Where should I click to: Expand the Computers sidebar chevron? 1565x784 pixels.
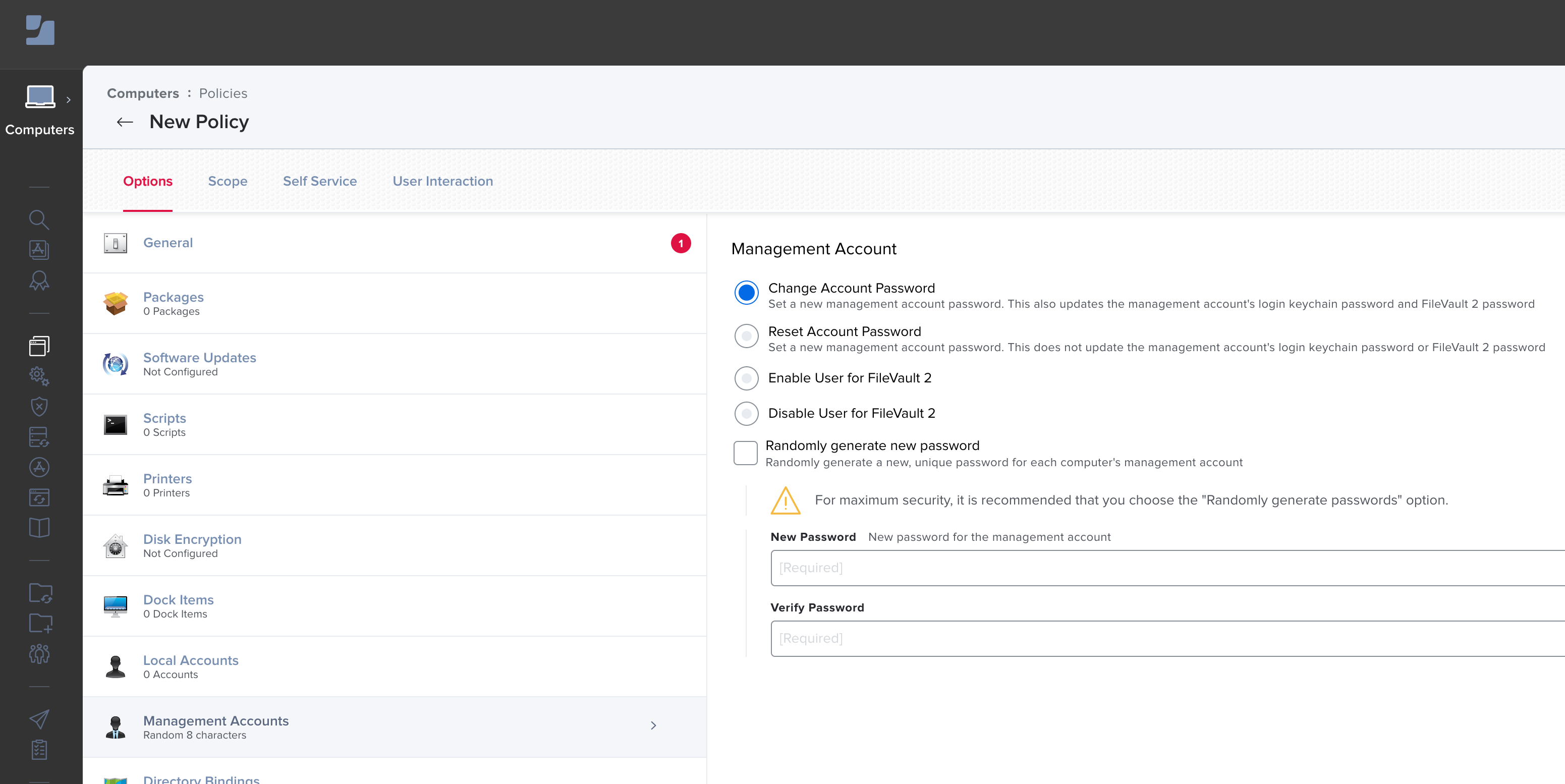69,100
